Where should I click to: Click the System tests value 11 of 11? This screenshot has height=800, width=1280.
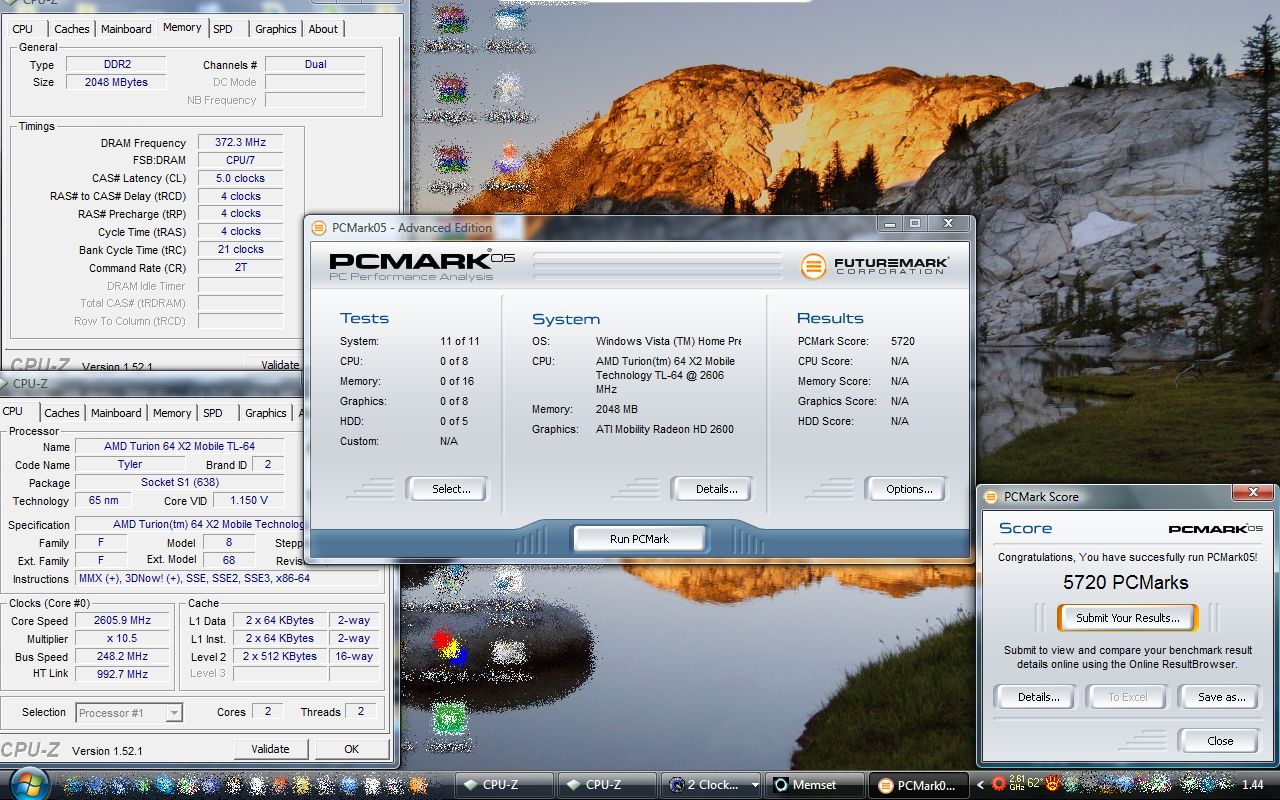[460, 341]
